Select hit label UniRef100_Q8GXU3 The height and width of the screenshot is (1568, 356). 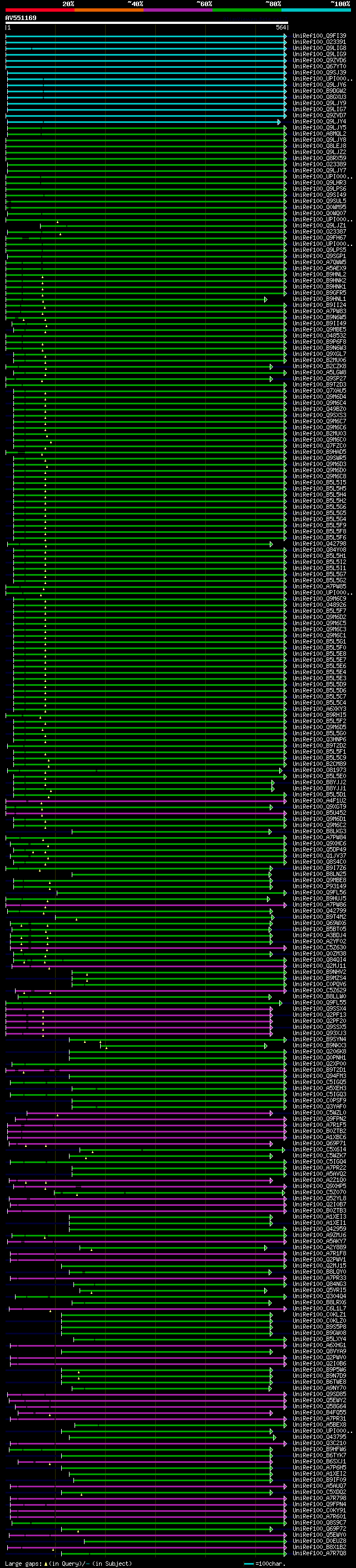click(319, 97)
